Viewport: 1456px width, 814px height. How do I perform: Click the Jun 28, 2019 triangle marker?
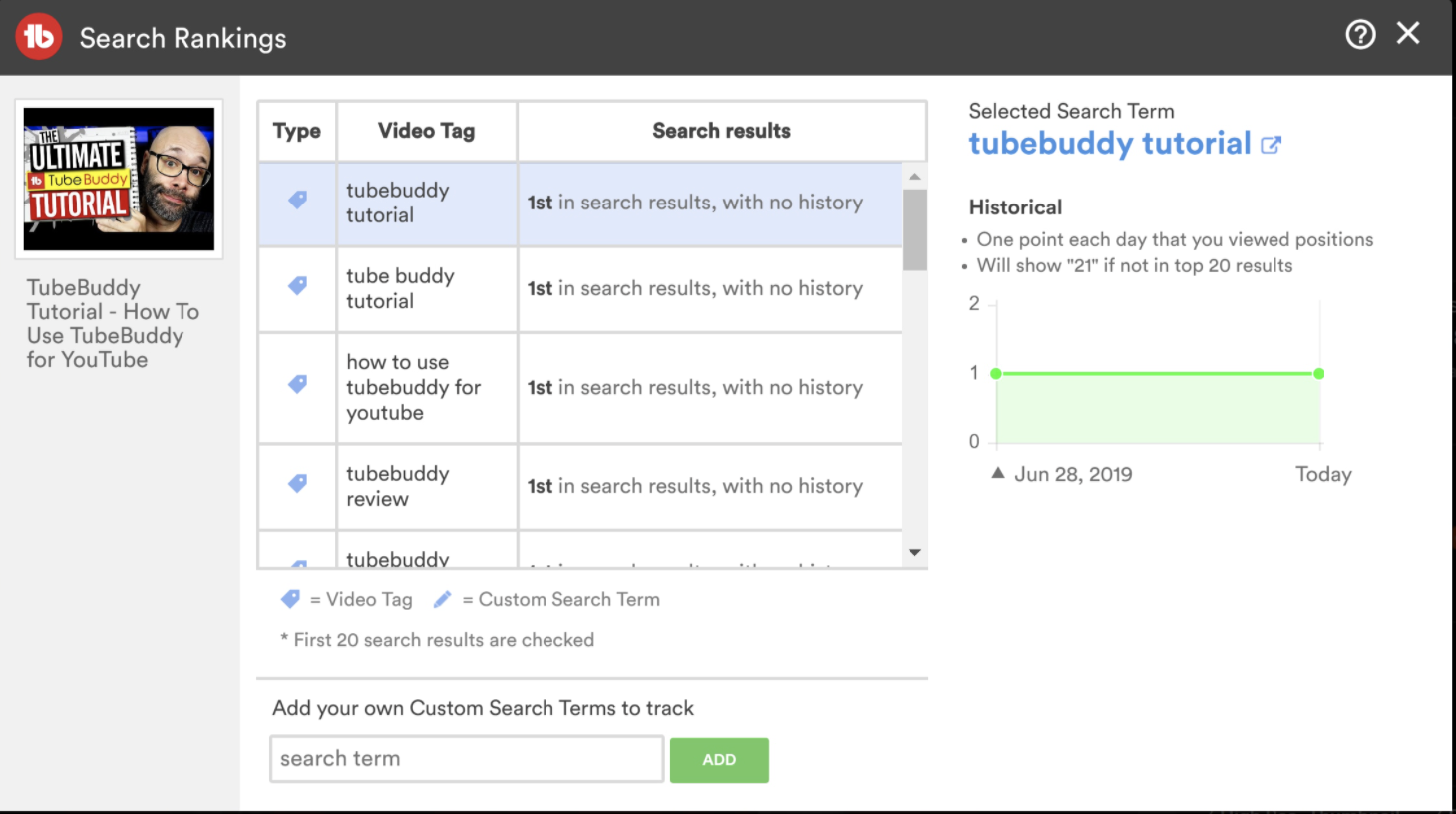[998, 473]
